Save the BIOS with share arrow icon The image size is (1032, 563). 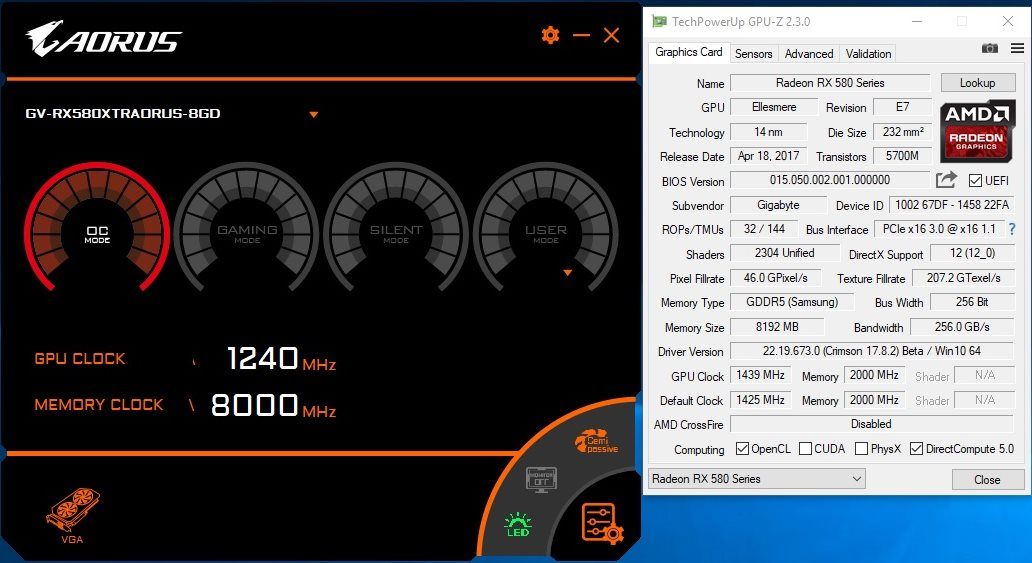pyautogui.click(x=946, y=179)
